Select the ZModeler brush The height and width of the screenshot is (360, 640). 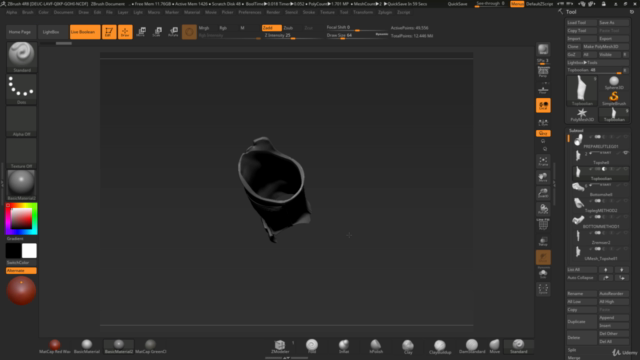tap(280, 346)
